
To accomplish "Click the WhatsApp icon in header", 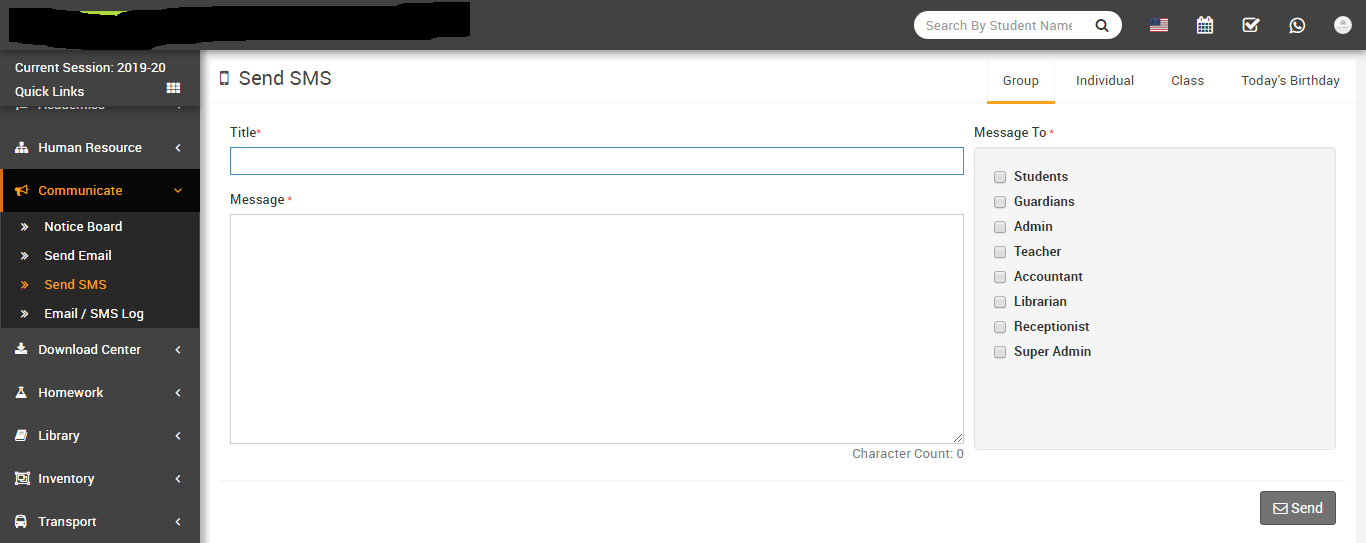I will pyautogui.click(x=1297, y=25).
